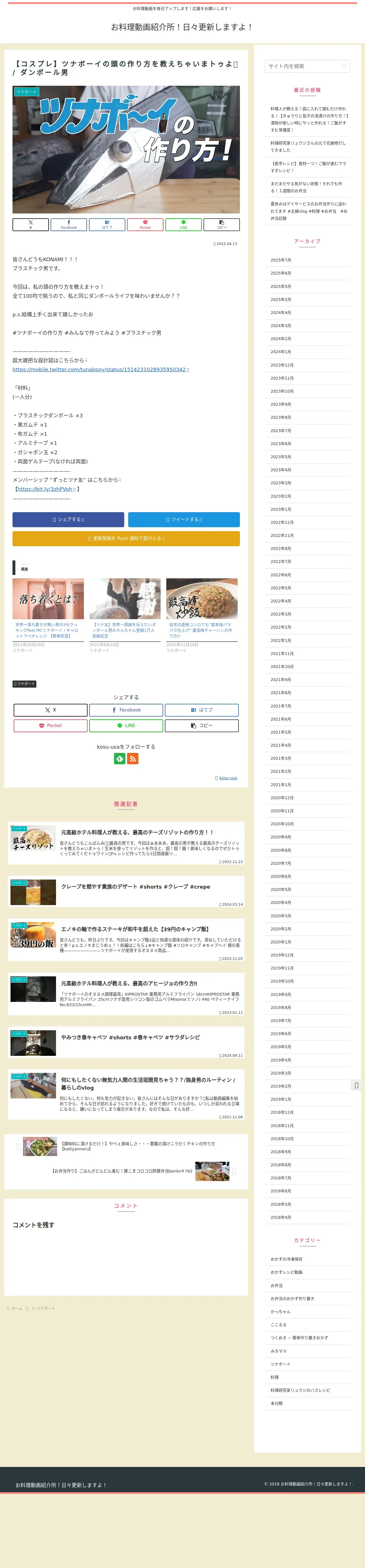365x1568 pixels.
Task: Click the yellow Push通知 subscribe button
Action: click(x=126, y=539)
